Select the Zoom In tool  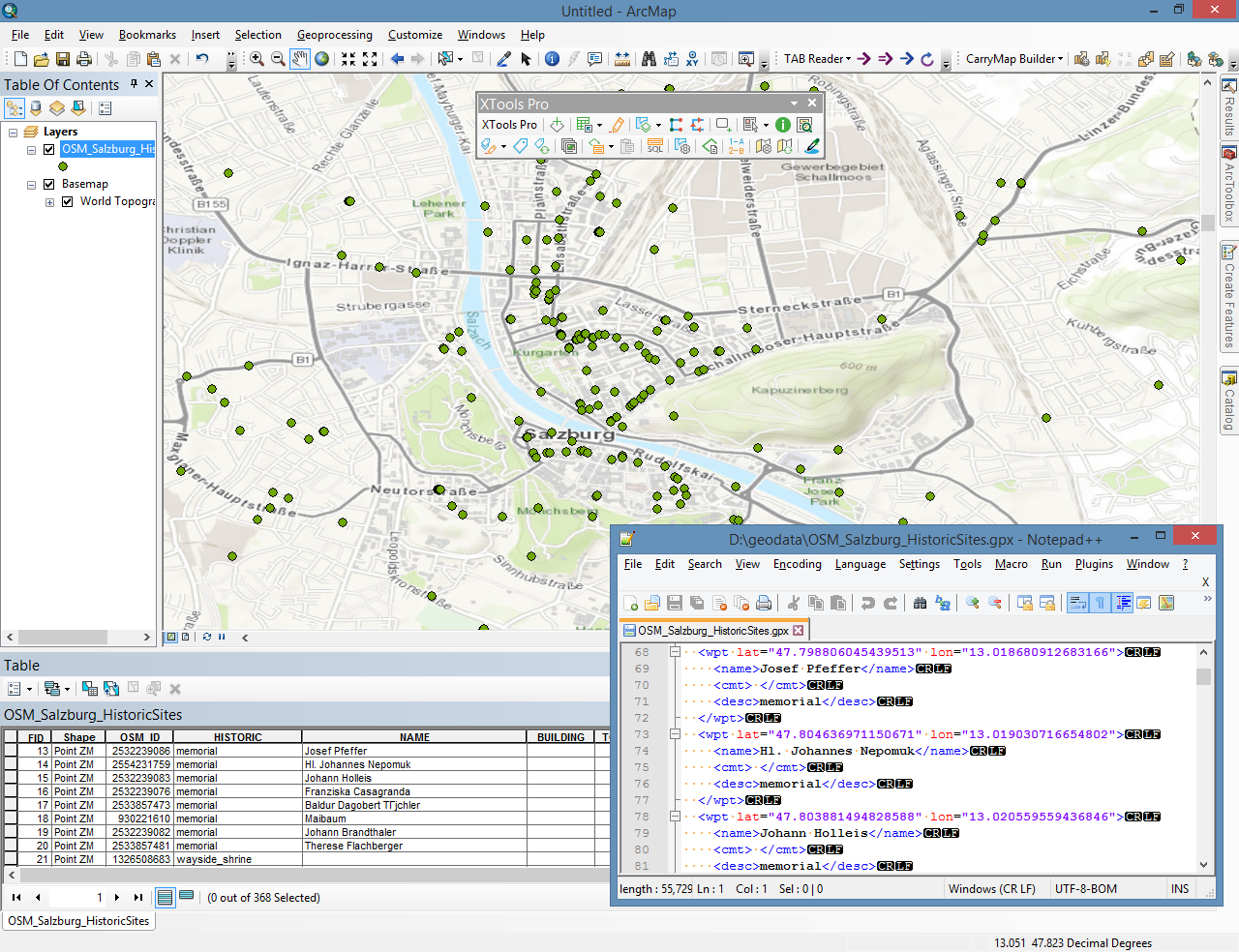click(x=257, y=59)
